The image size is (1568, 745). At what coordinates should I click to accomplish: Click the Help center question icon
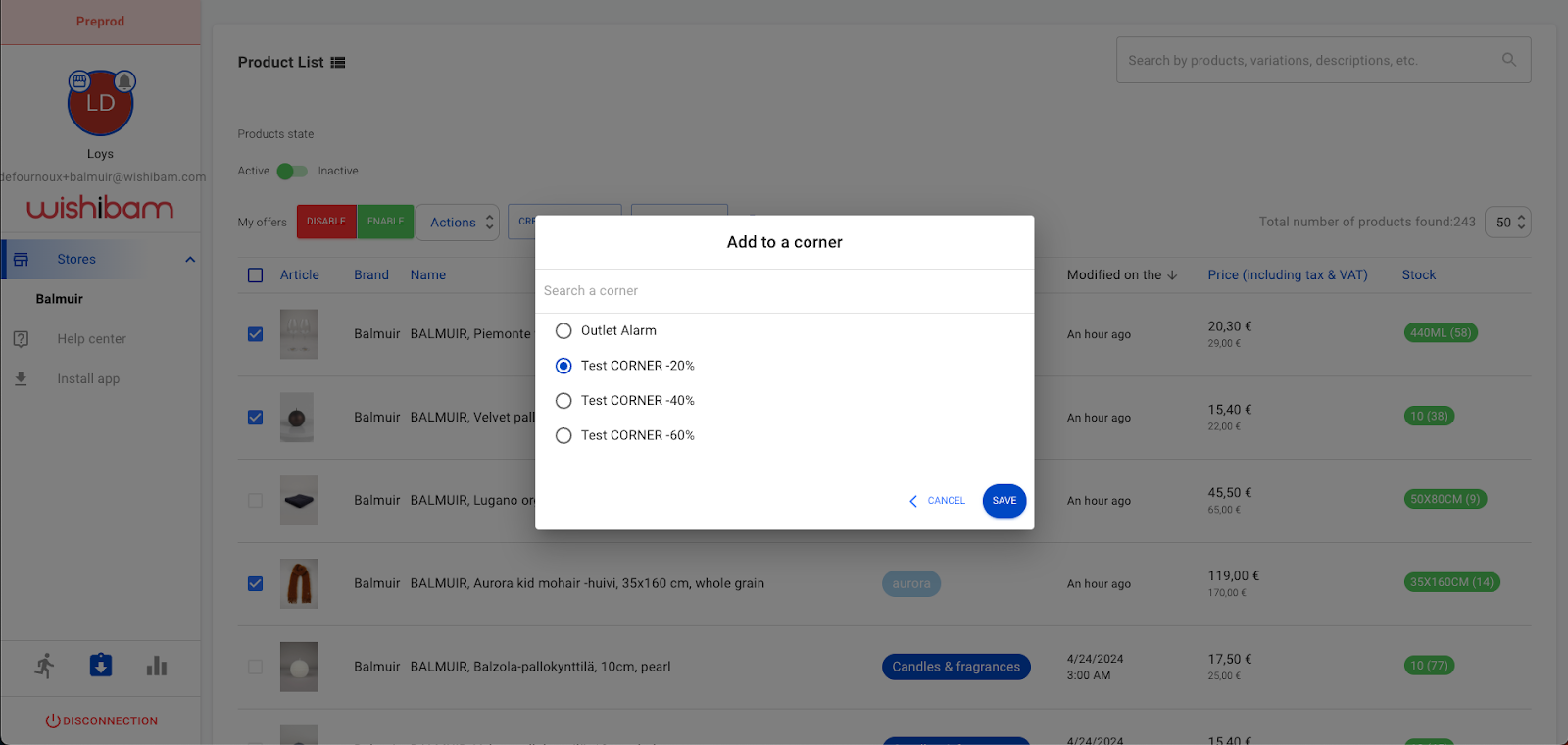(x=21, y=339)
